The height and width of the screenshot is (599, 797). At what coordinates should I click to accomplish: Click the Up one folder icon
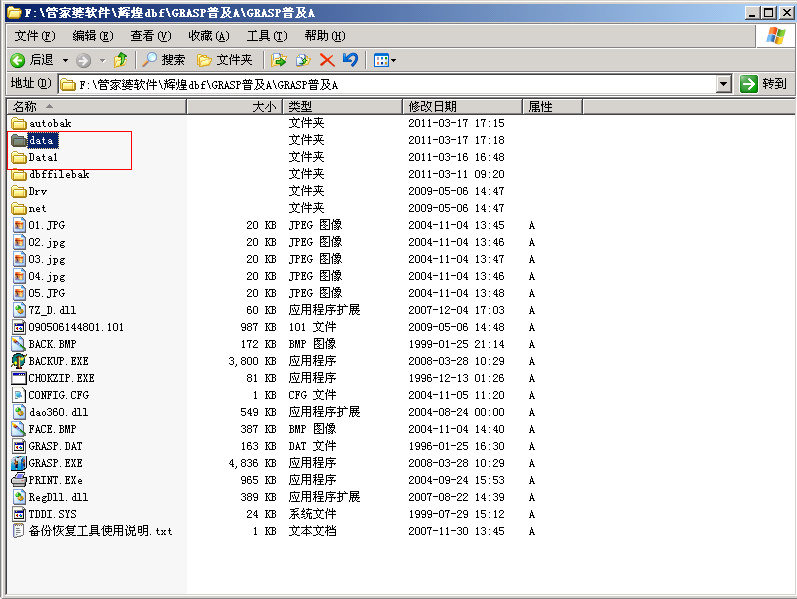(121, 60)
